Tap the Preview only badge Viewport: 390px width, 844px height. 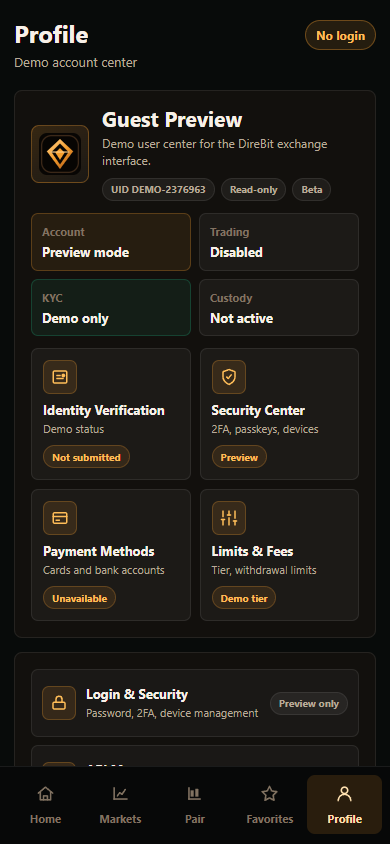309,704
